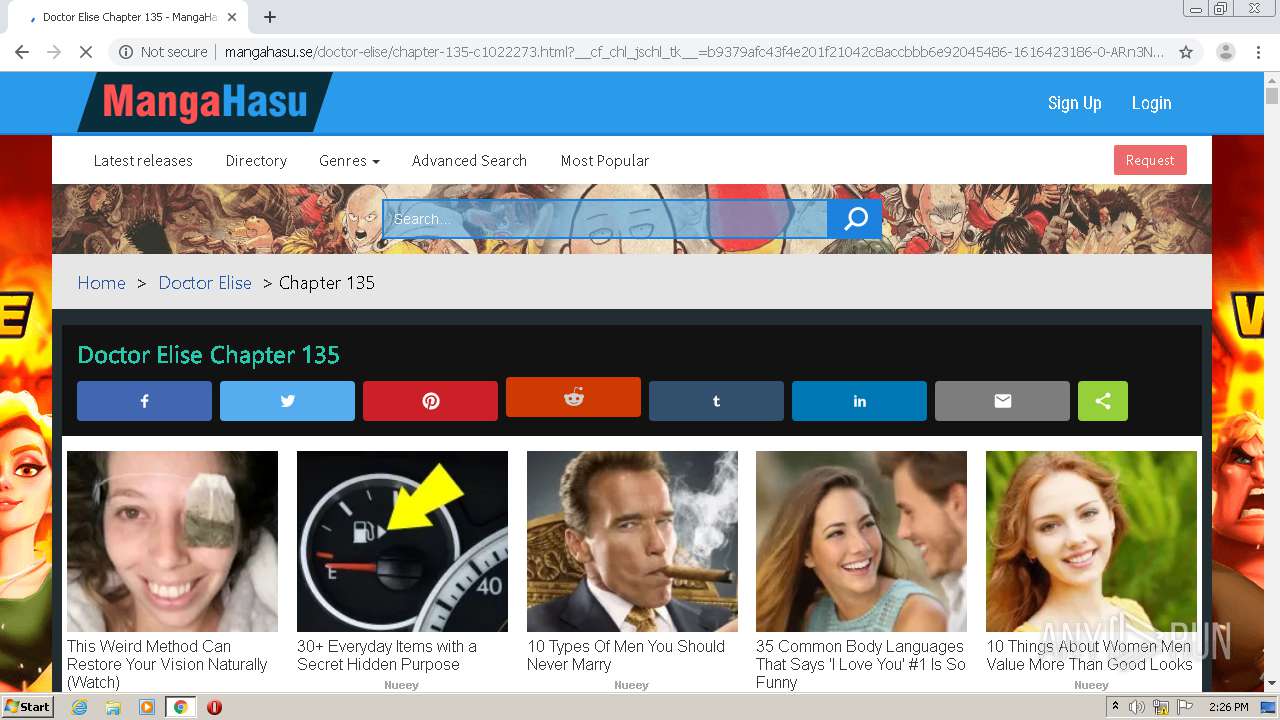This screenshot has width=1280, height=720.
Task: Click the MangaHasu logo
Action: (205, 102)
